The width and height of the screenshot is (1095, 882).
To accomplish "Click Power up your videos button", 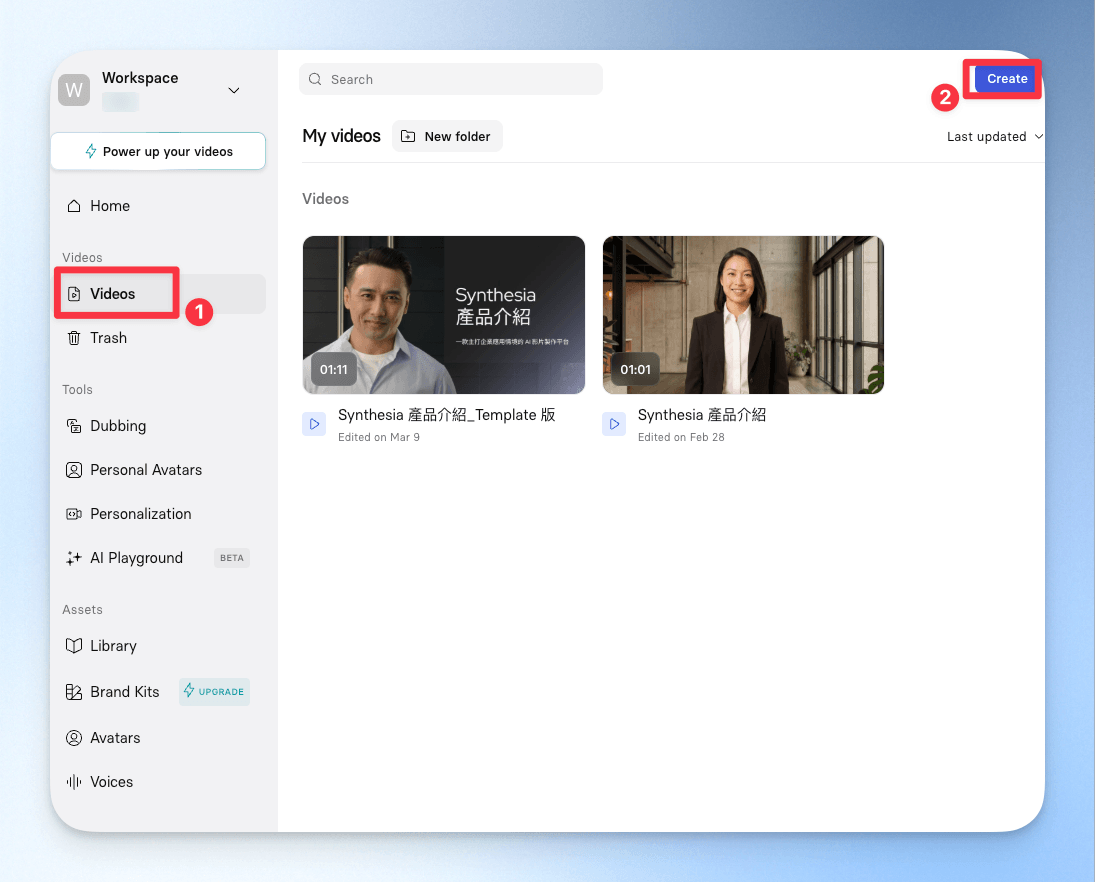I will [x=159, y=152].
